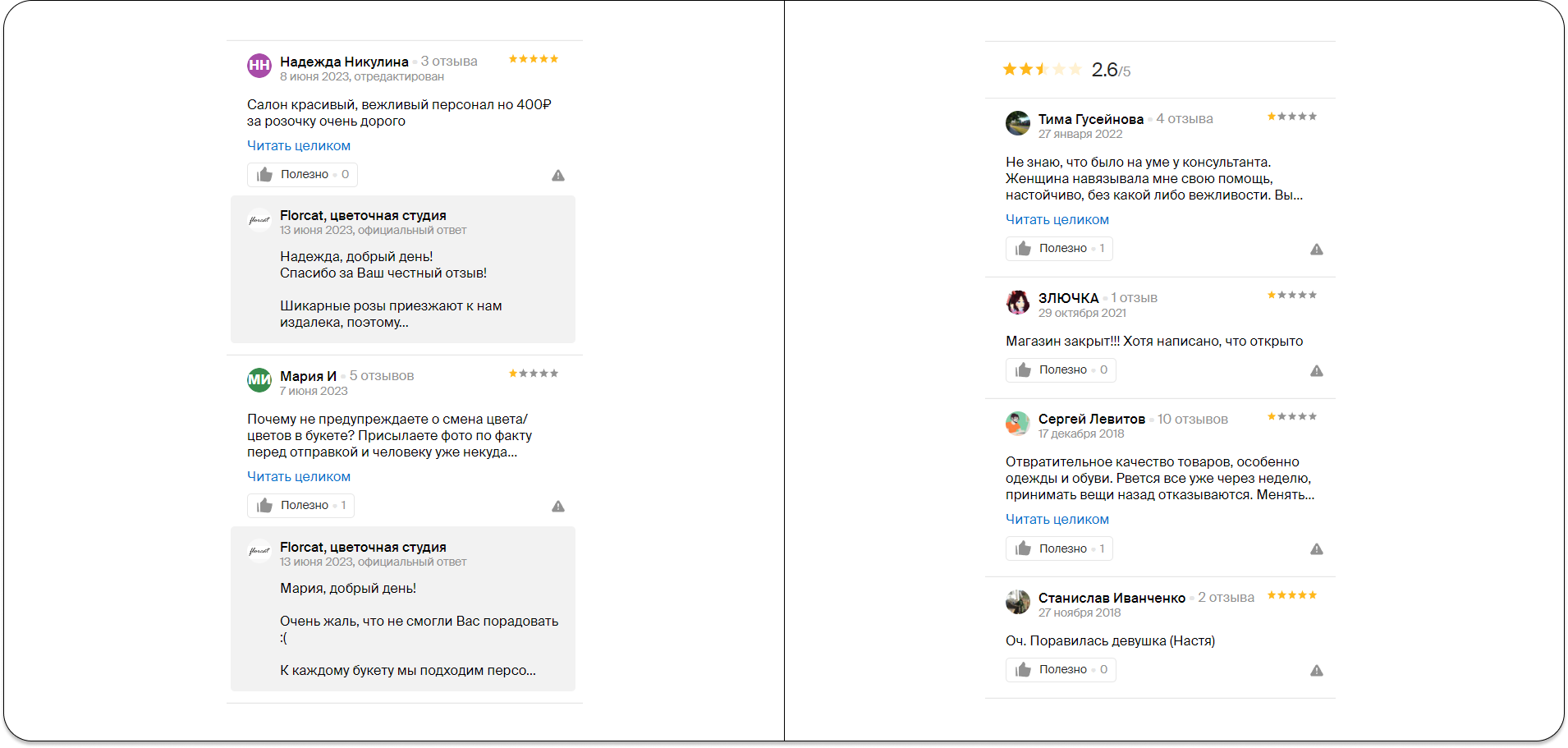Toggle the helpful vote on Сергей Левитов's review

(1059, 548)
